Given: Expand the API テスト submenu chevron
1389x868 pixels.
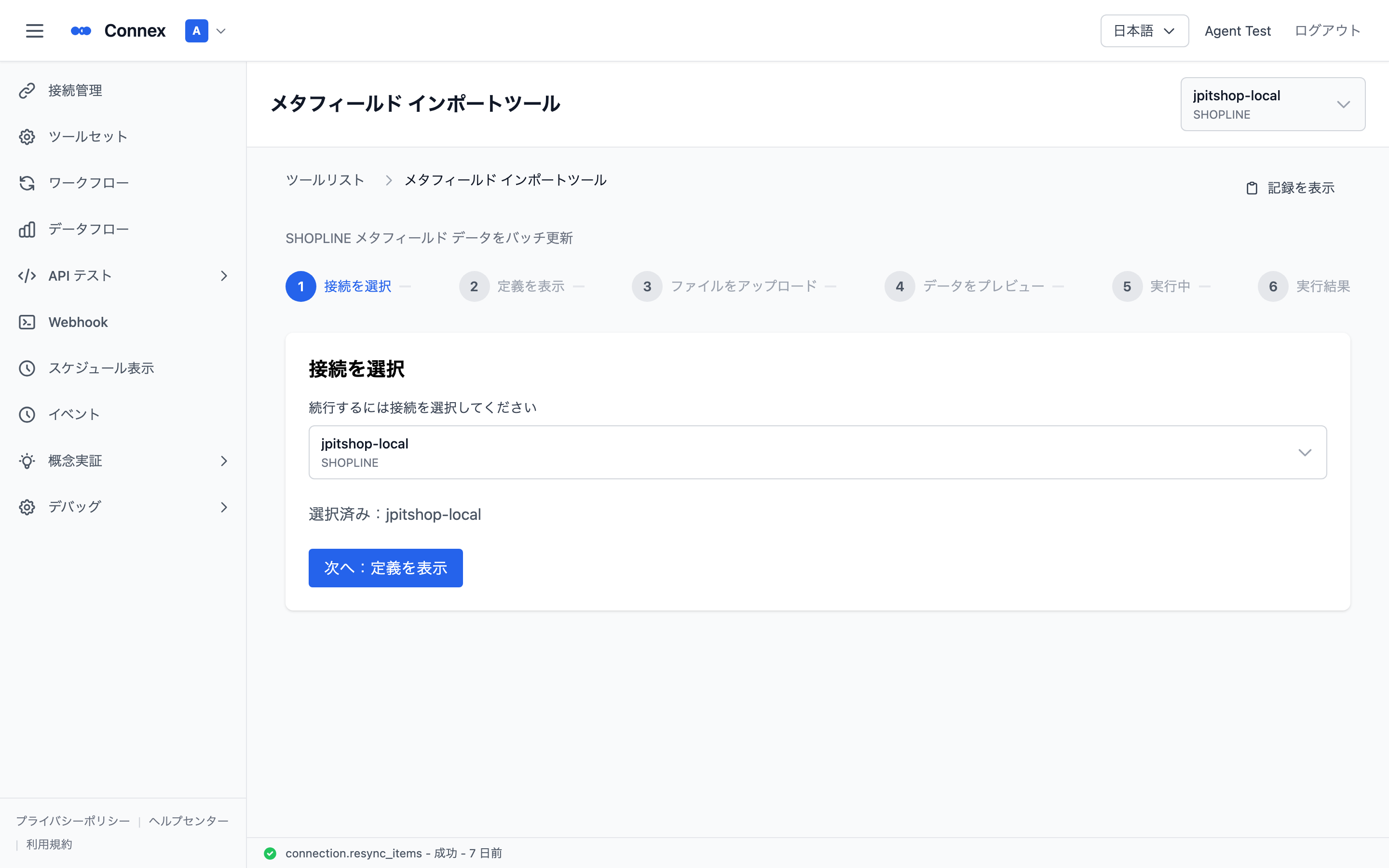Looking at the screenshot, I should [x=224, y=276].
